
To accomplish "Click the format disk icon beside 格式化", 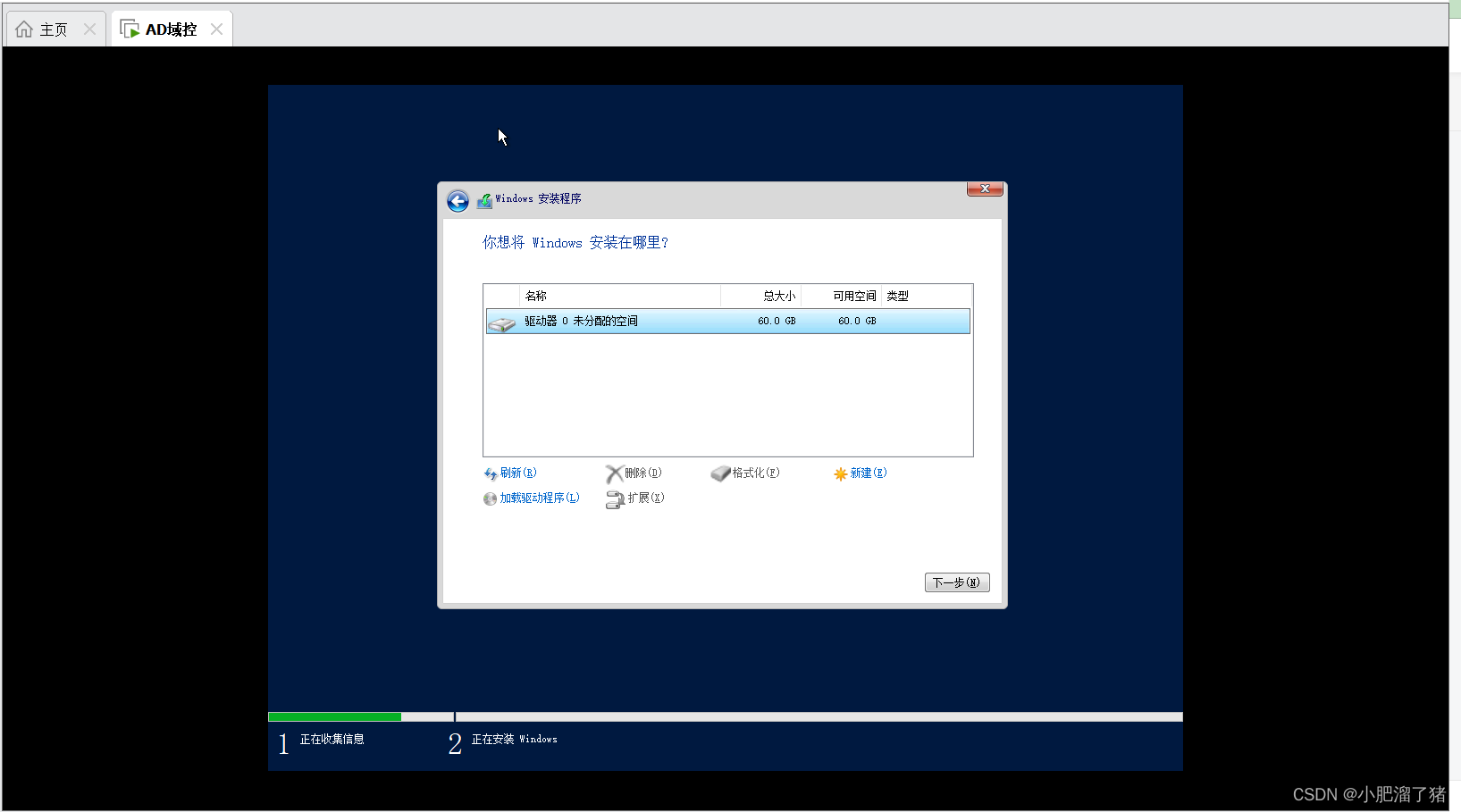I will click(x=720, y=473).
